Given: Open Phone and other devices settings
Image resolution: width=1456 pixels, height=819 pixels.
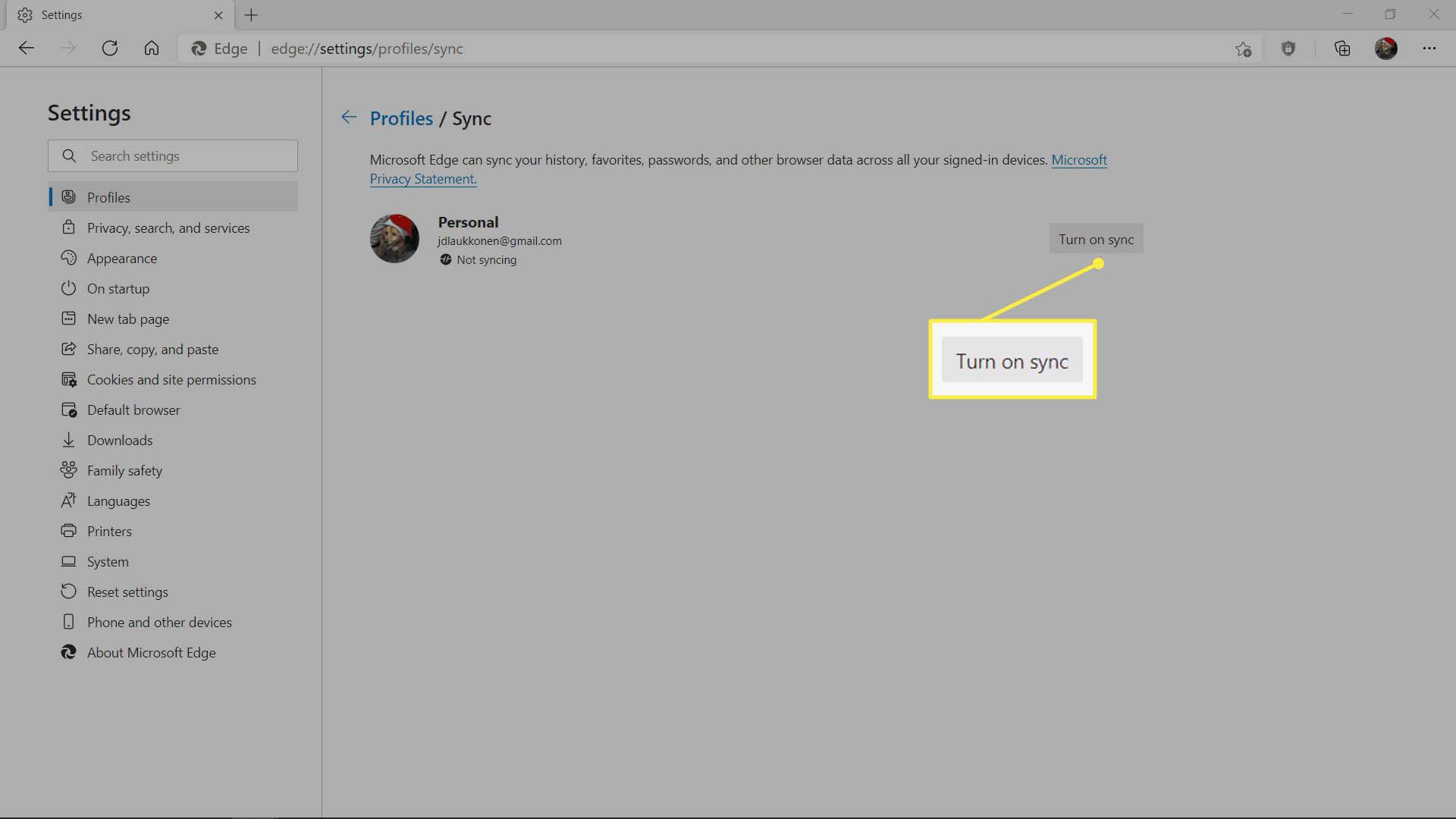Looking at the screenshot, I should click(x=173, y=622).
